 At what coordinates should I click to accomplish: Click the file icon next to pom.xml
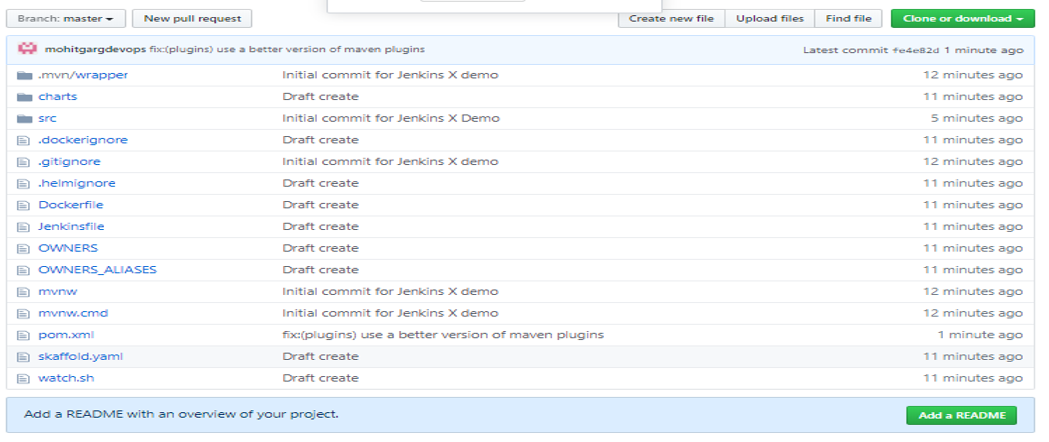pos(25,335)
